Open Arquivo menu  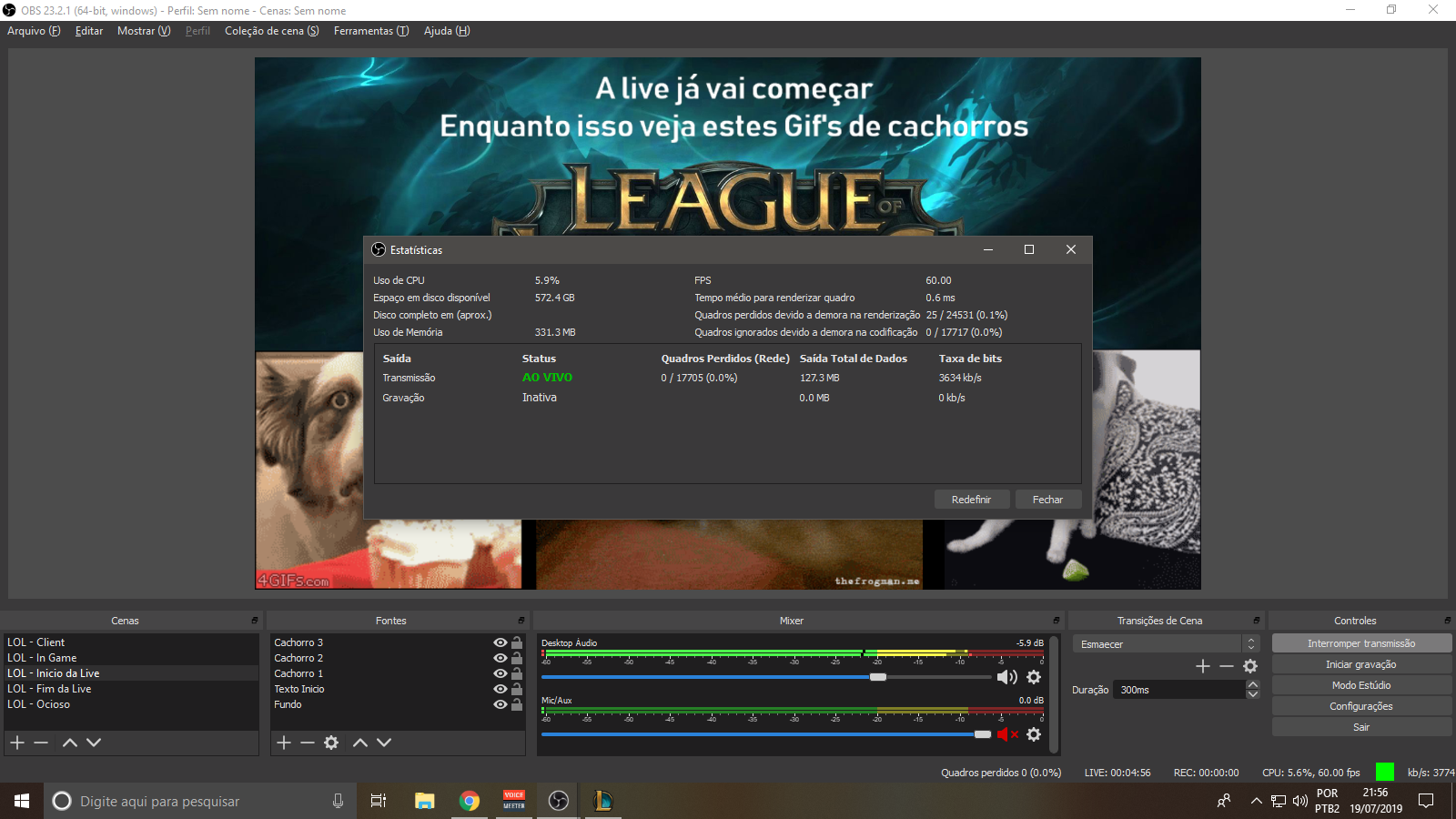click(34, 31)
